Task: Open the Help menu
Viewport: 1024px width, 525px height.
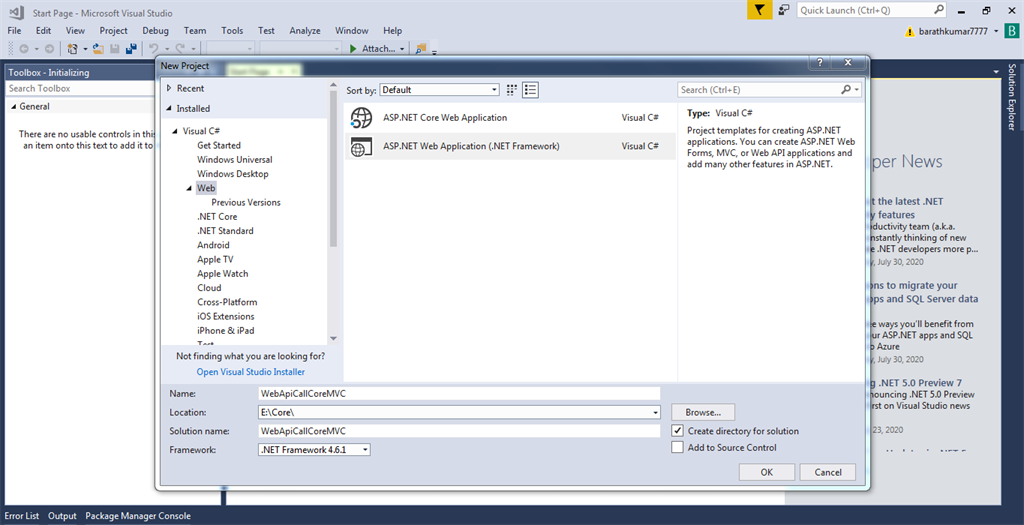Action: point(392,31)
